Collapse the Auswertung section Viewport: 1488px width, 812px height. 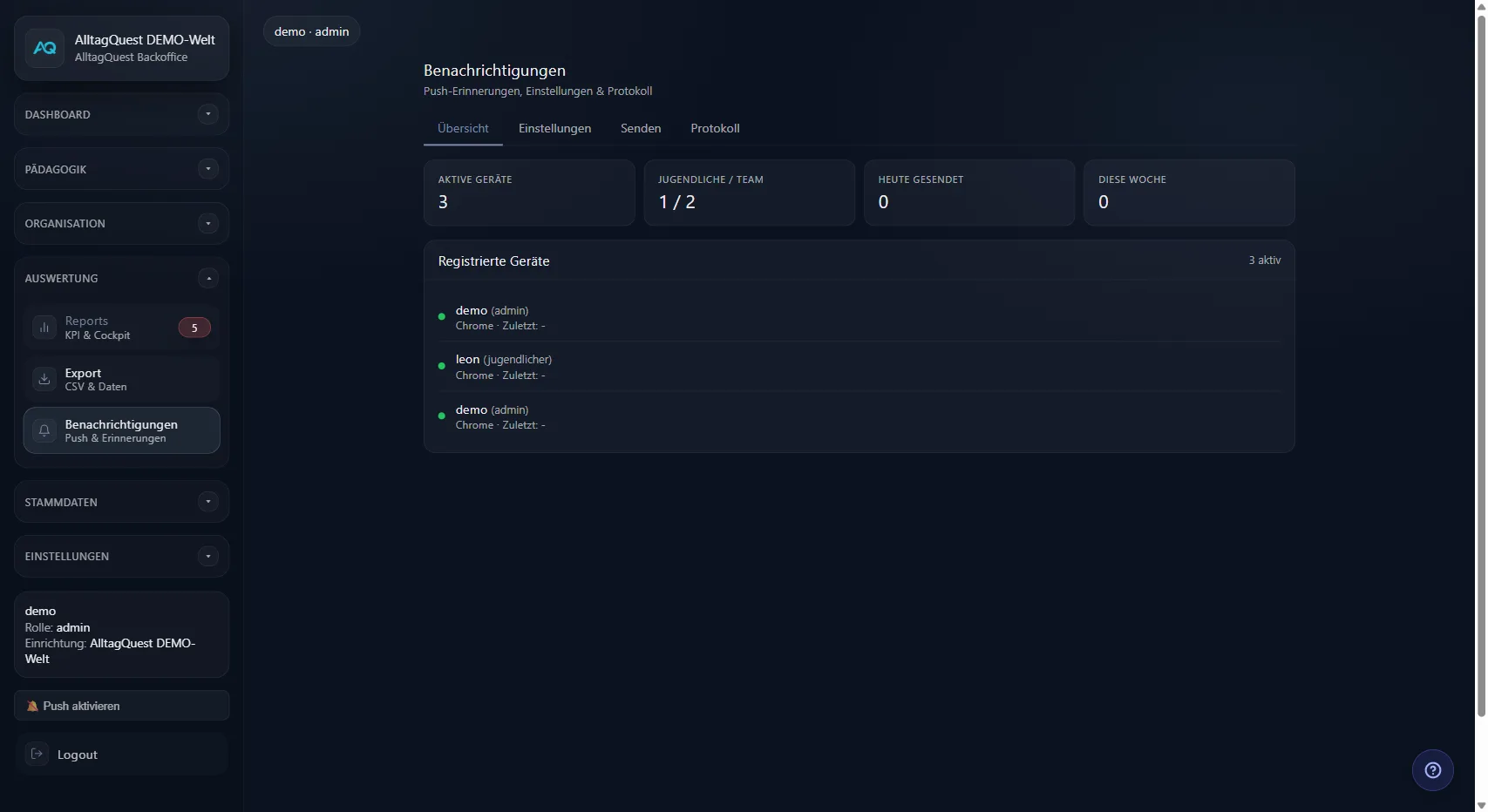(207, 278)
